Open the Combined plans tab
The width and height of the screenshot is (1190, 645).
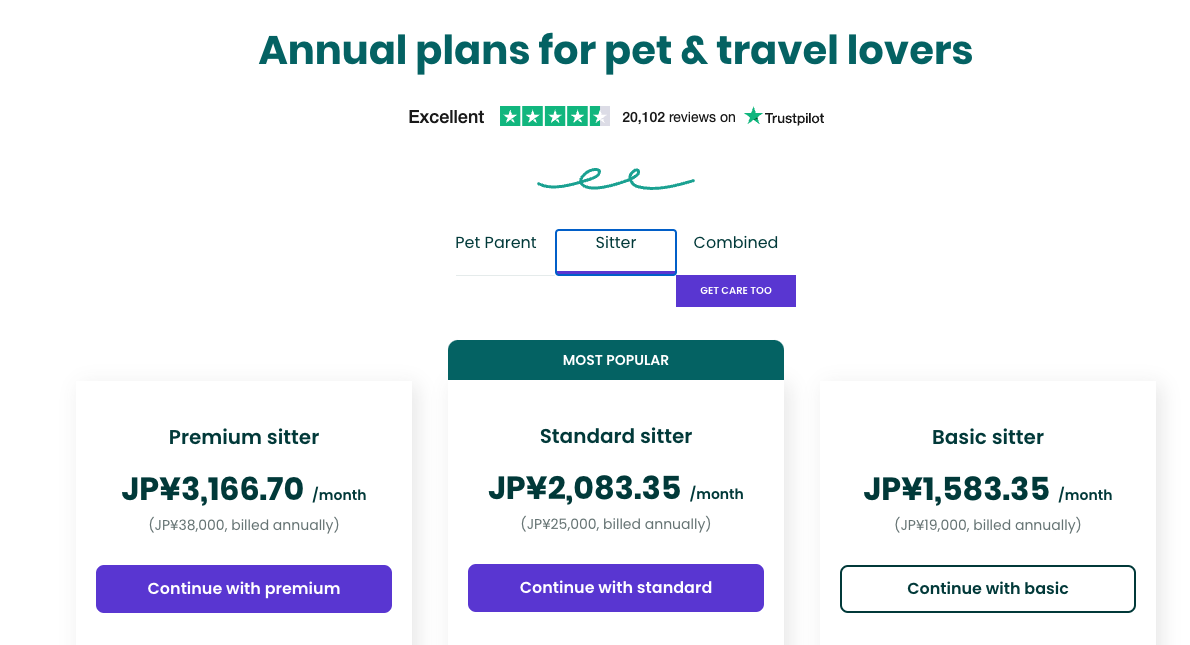(735, 243)
